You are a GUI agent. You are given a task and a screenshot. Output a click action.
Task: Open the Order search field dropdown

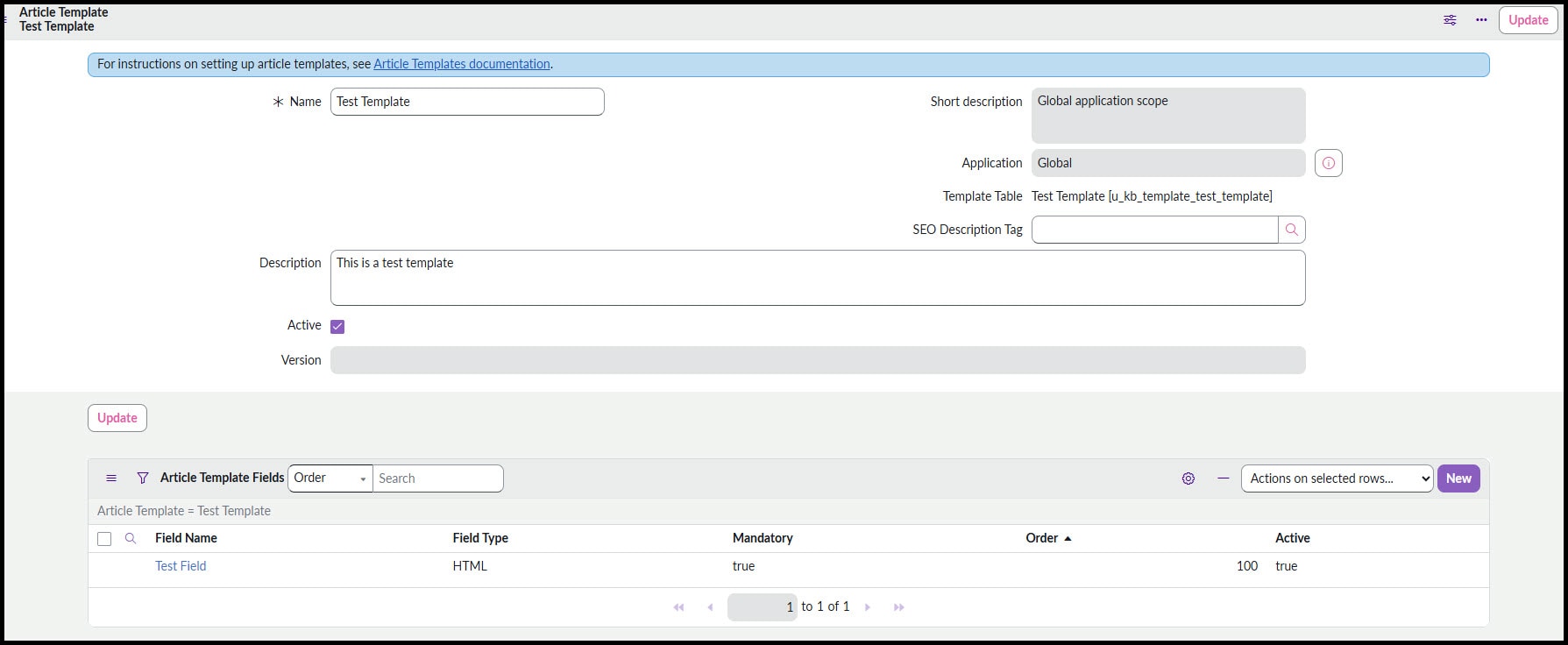pyautogui.click(x=330, y=478)
